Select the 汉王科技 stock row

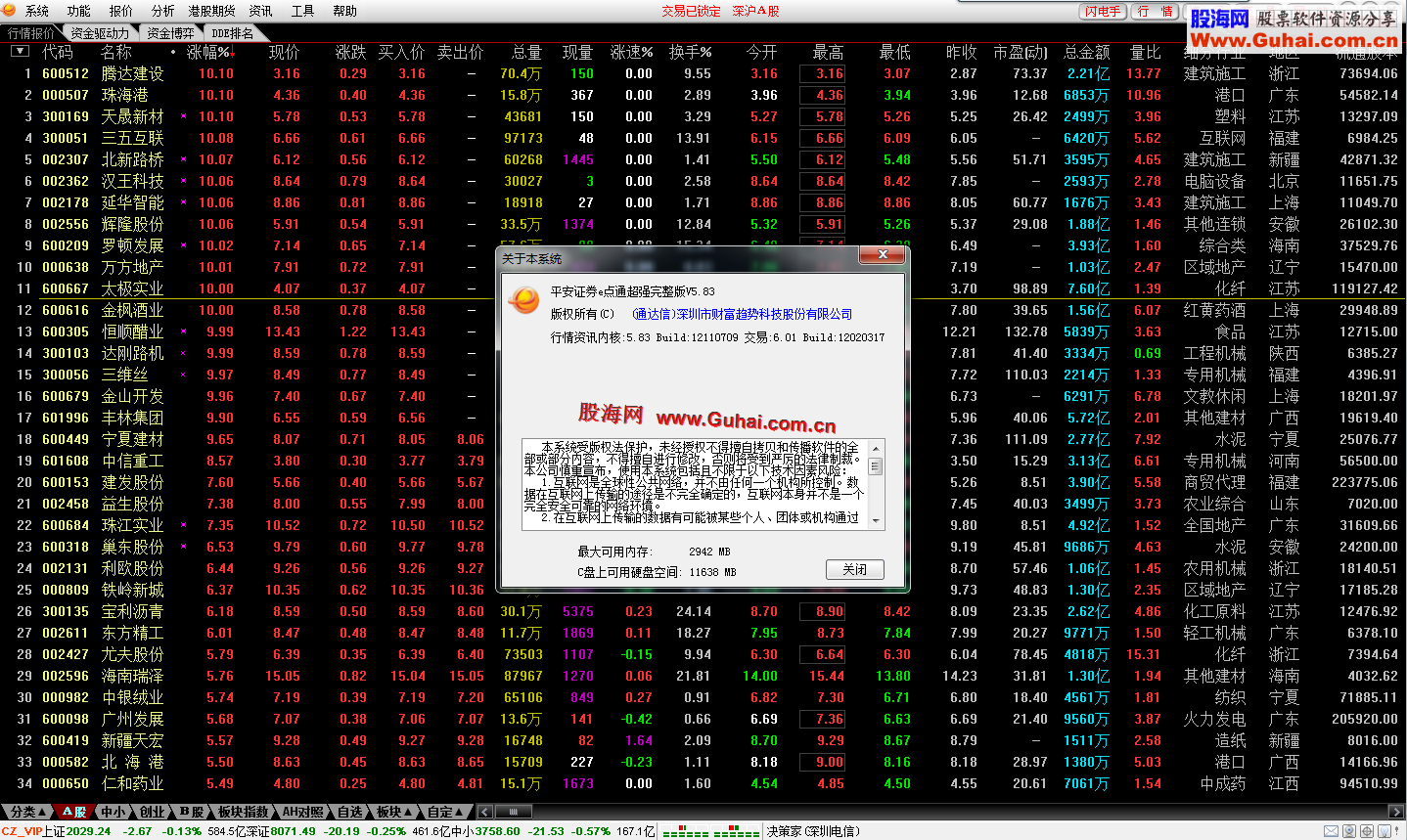[x=703, y=181]
